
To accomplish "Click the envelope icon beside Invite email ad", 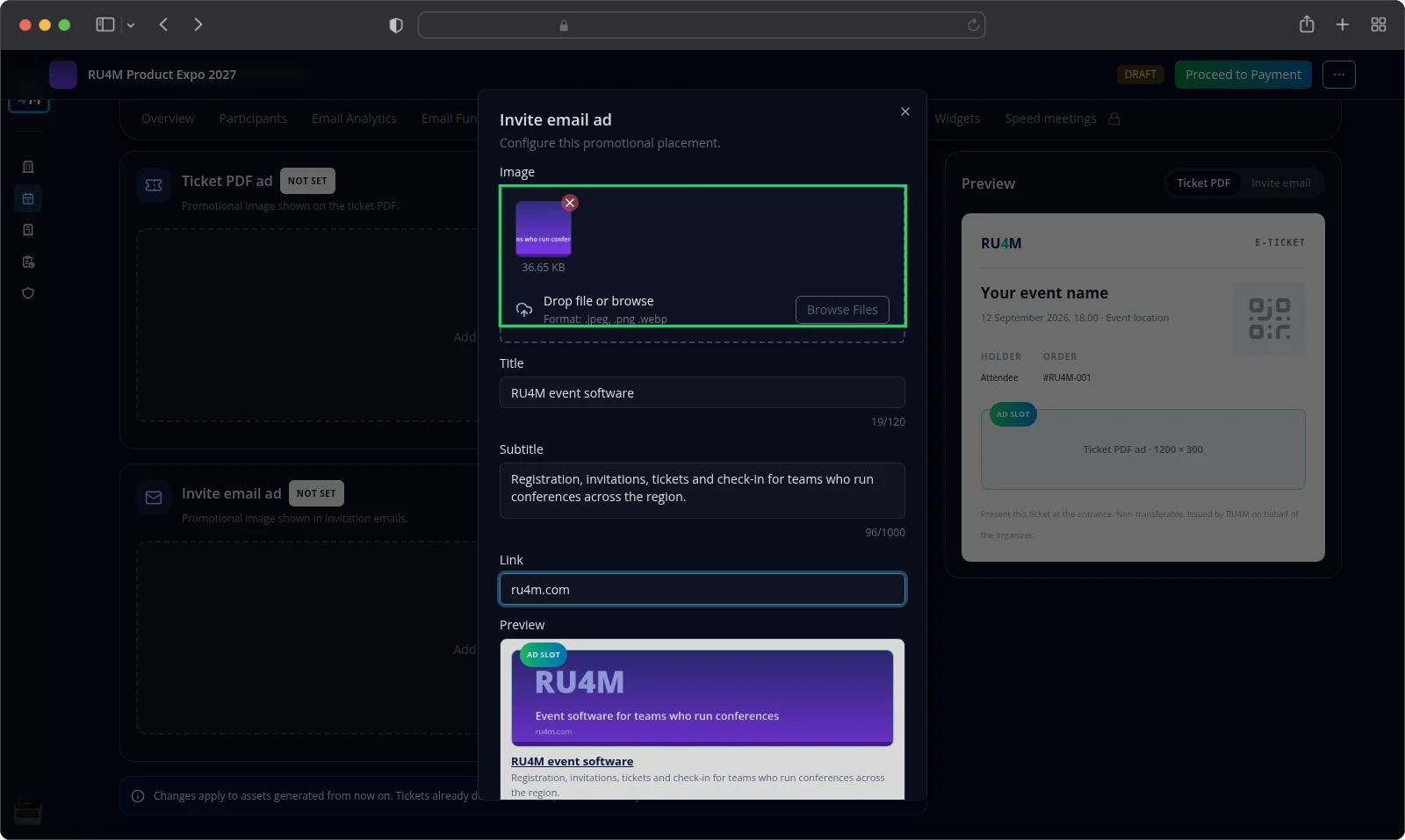I will [154, 498].
